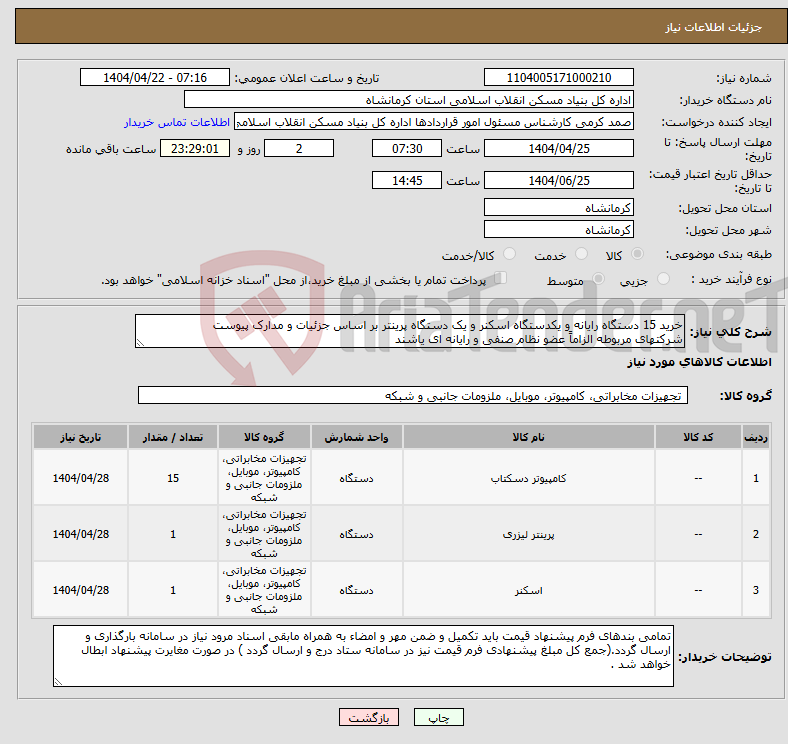Click the quantity cell in پرینتر لیزری row

click(x=173, y=534)
